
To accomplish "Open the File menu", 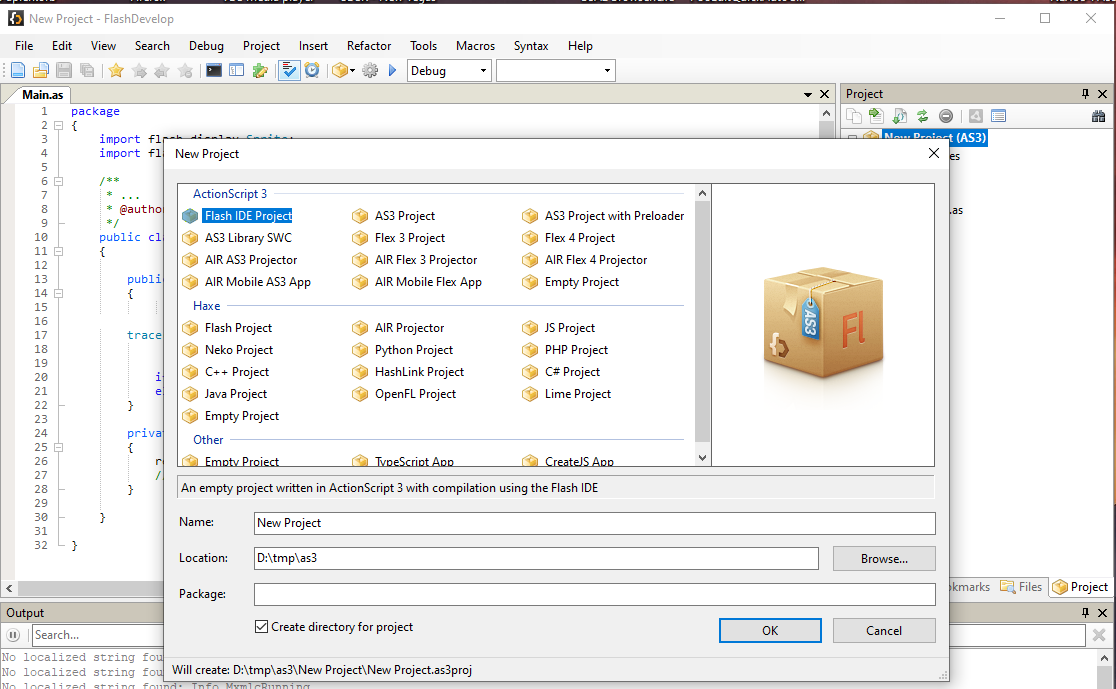I will coord(24,46).
